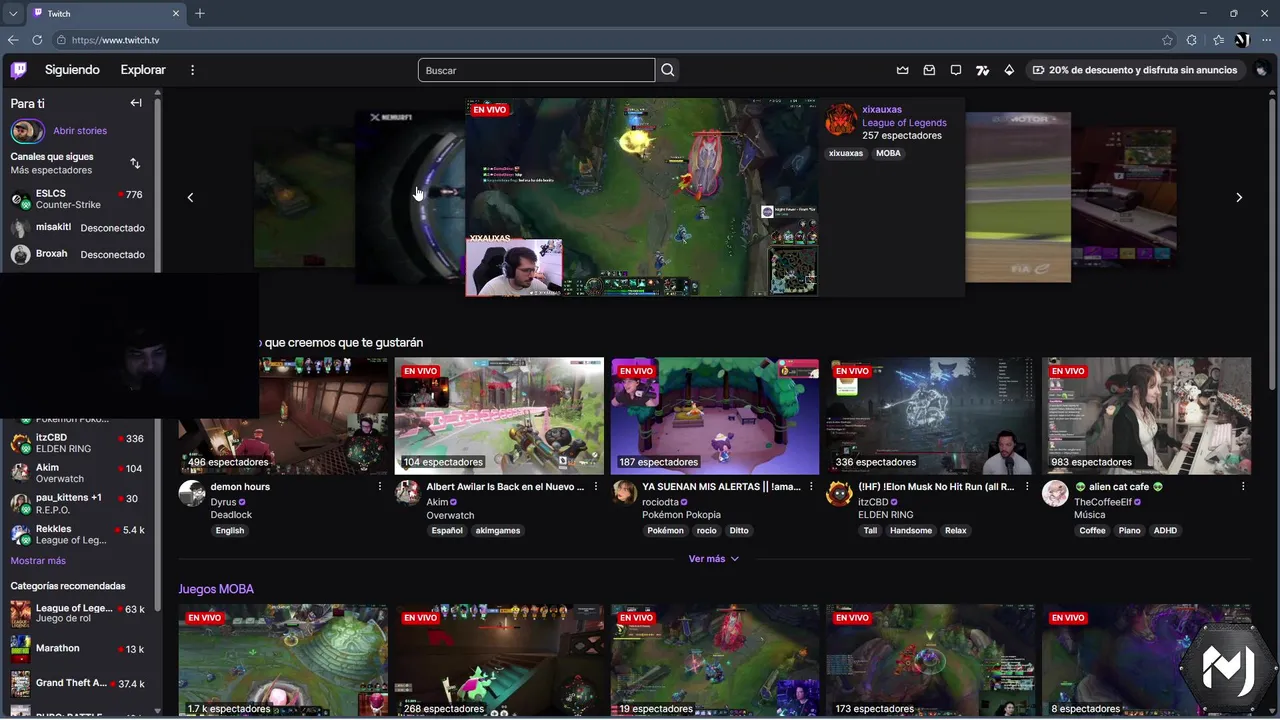Open ESLCS channel in the sidebar

[77, 199]
